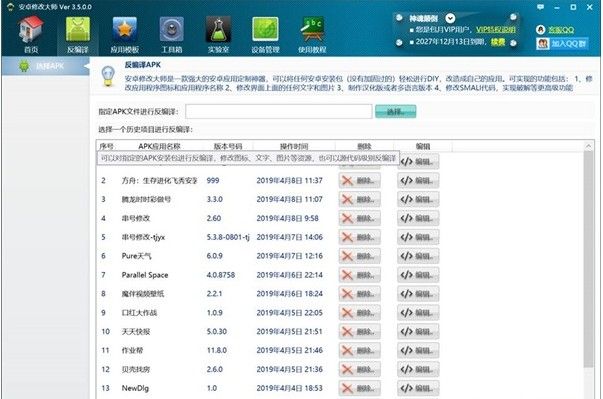
Task: Click the APK file path input field
Action: [279, 111]
